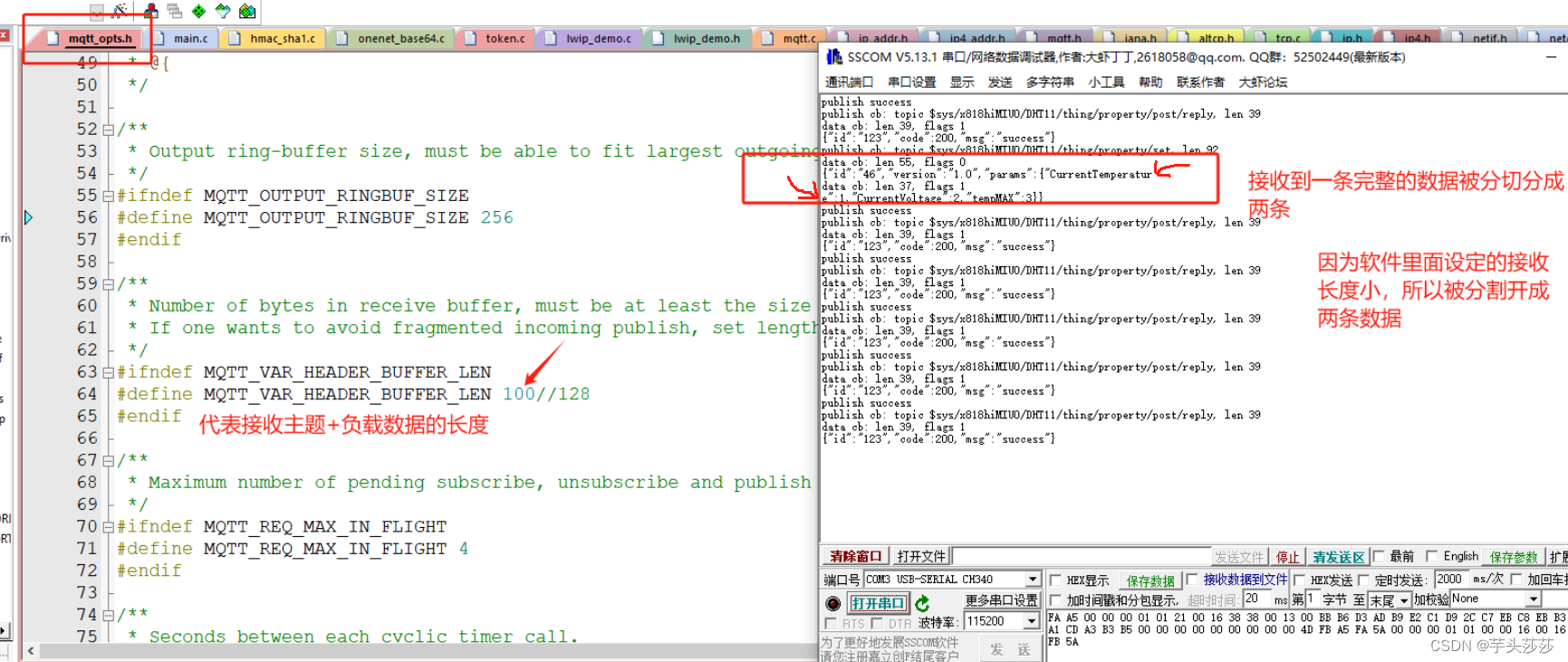Toggle the 加回车 checkbox

[x=1516, y=580]
